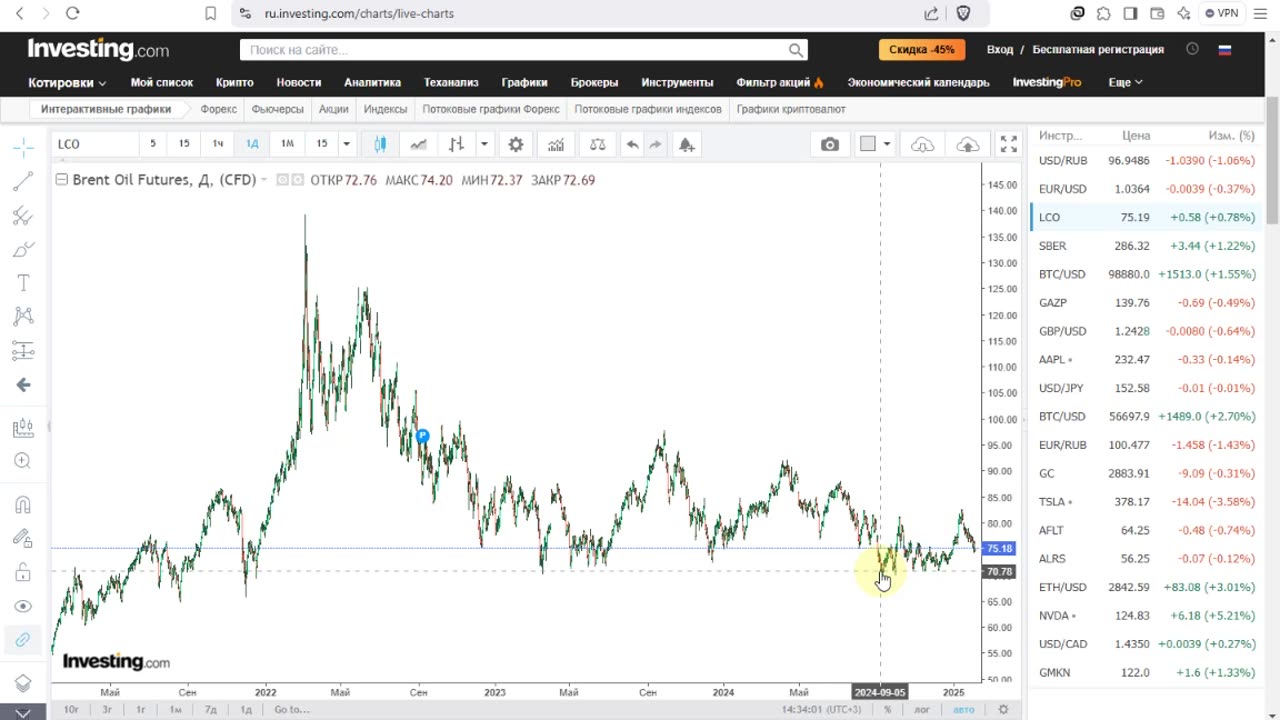
Task: Click the Go to... button
Action: pyautogui.click(x=291, y=709)
